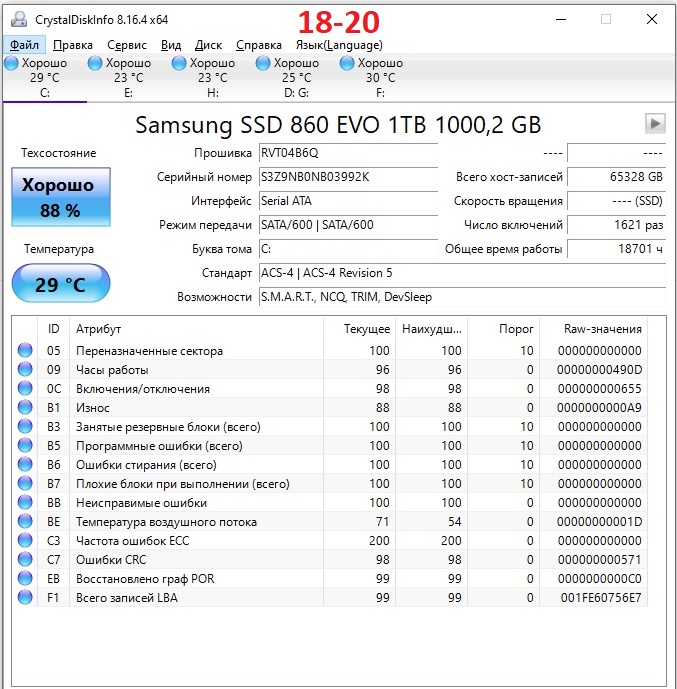Click status orb for Программные ошибки row
The width and height of the screenshot is (677, 689).
coord(25,445)
